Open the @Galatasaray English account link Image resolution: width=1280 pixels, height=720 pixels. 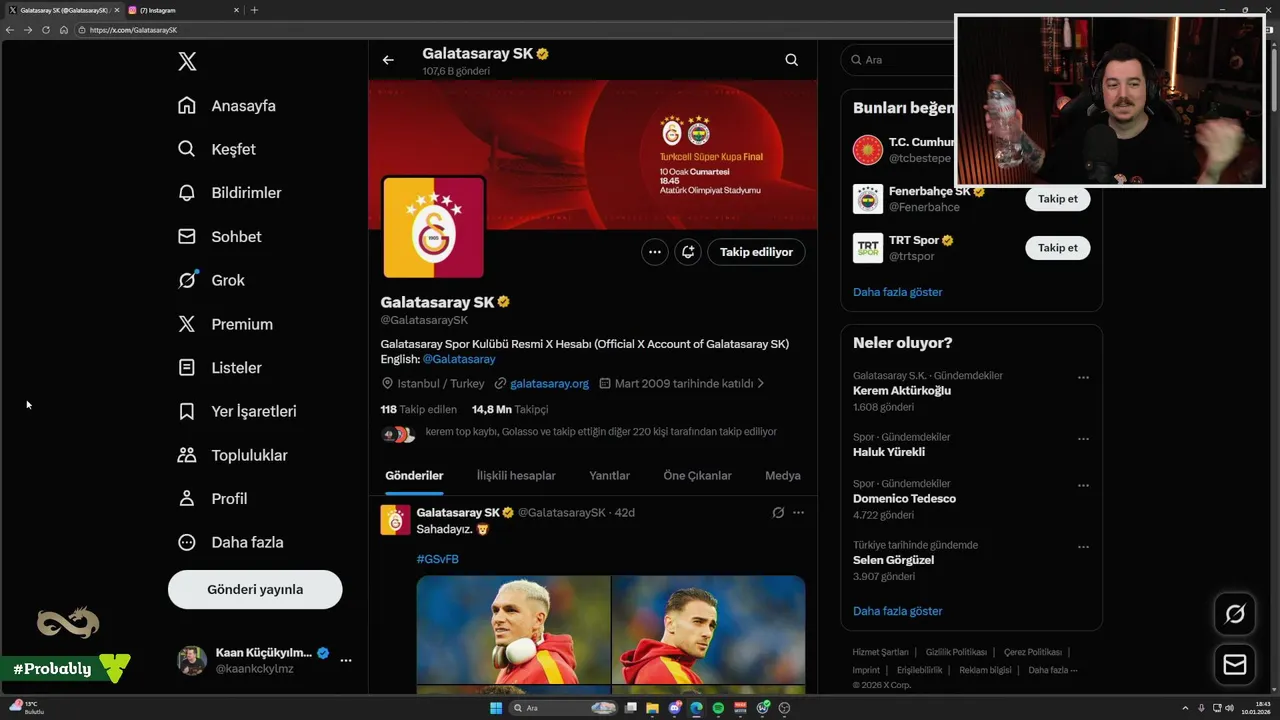tap(459, 359)
